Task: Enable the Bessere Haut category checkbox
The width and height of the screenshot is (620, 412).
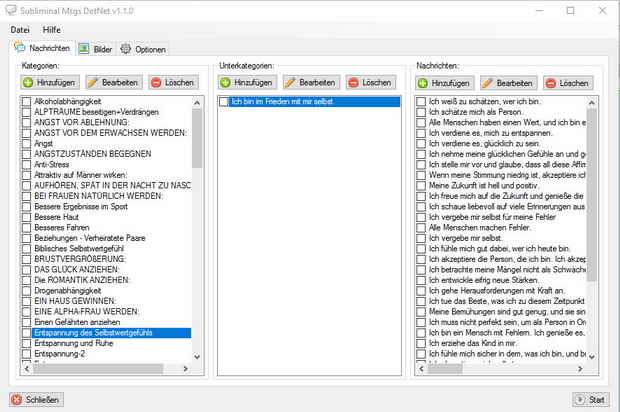Action: 26,217
